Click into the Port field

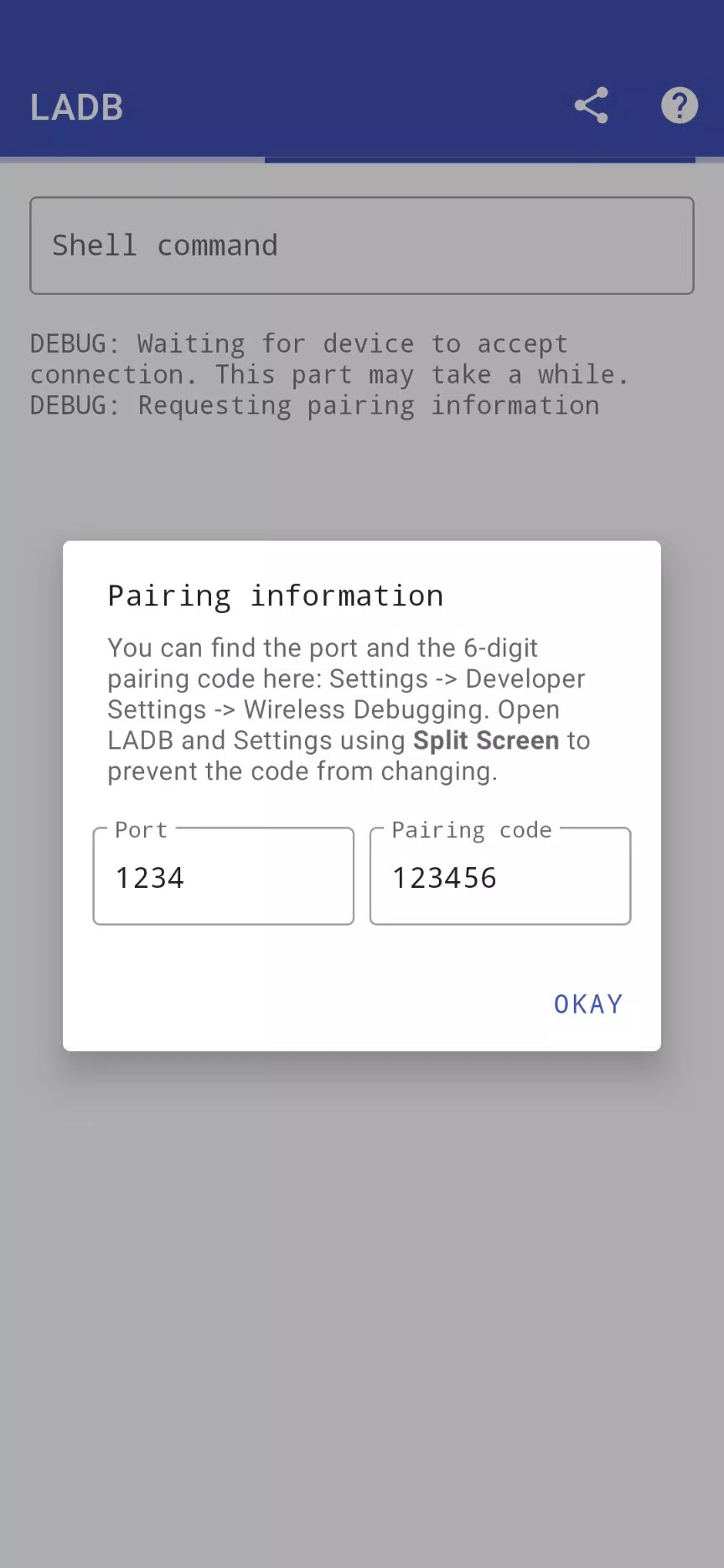coord(223,877)
